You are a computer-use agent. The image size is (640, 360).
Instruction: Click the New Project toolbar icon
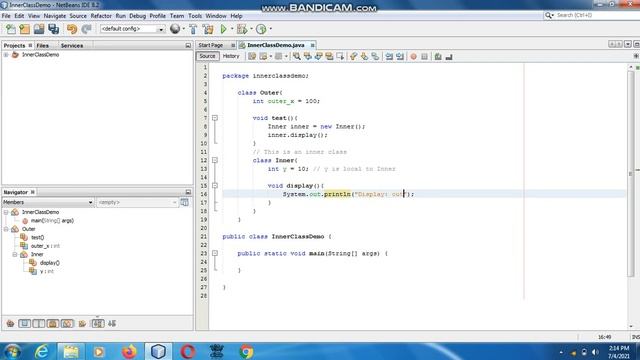(x=24, y=29)
